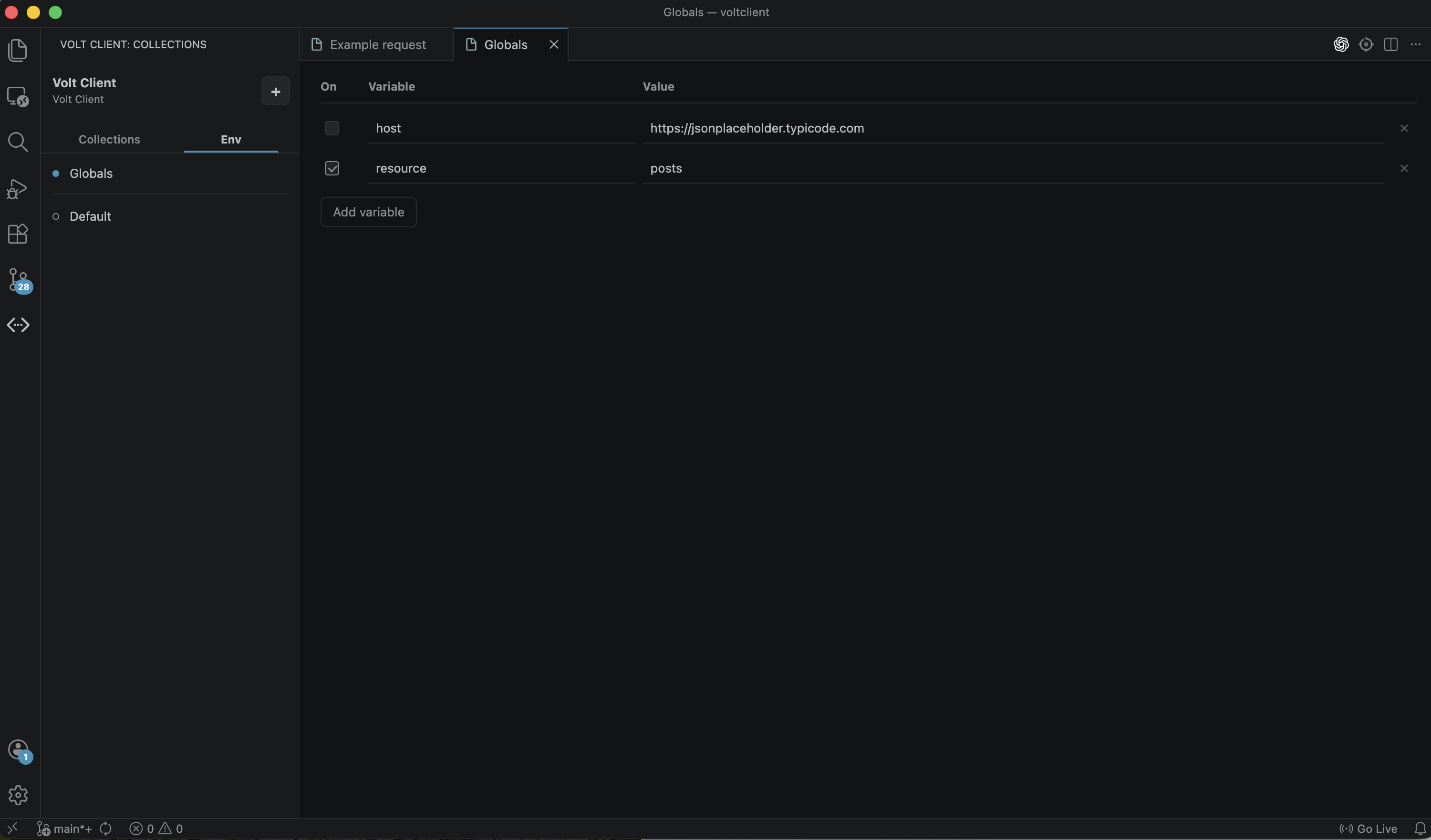The image size is (1431, 840).
Task: Edit the host variable name field
Action: 501,128
